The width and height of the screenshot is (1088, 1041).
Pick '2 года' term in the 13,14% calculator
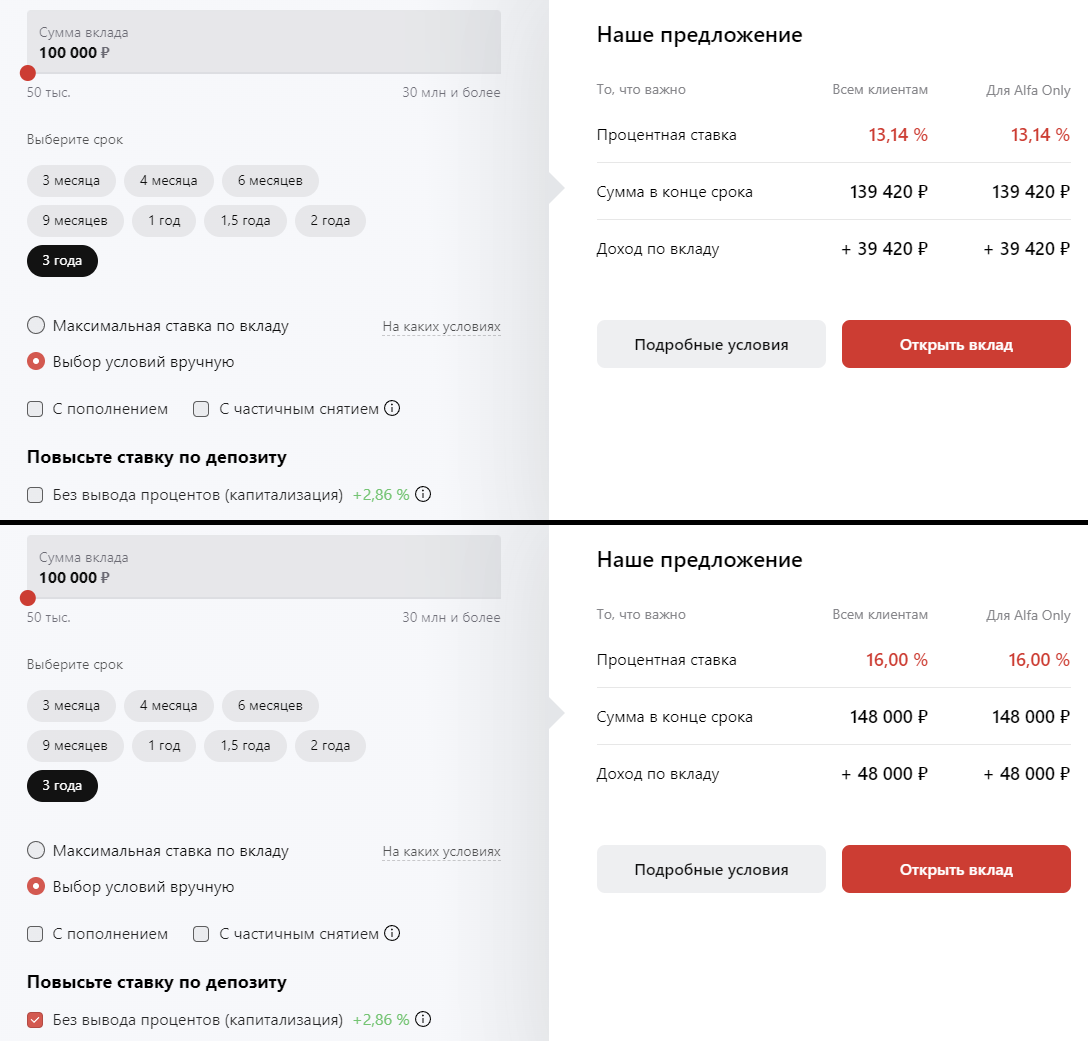pos(330,221)
